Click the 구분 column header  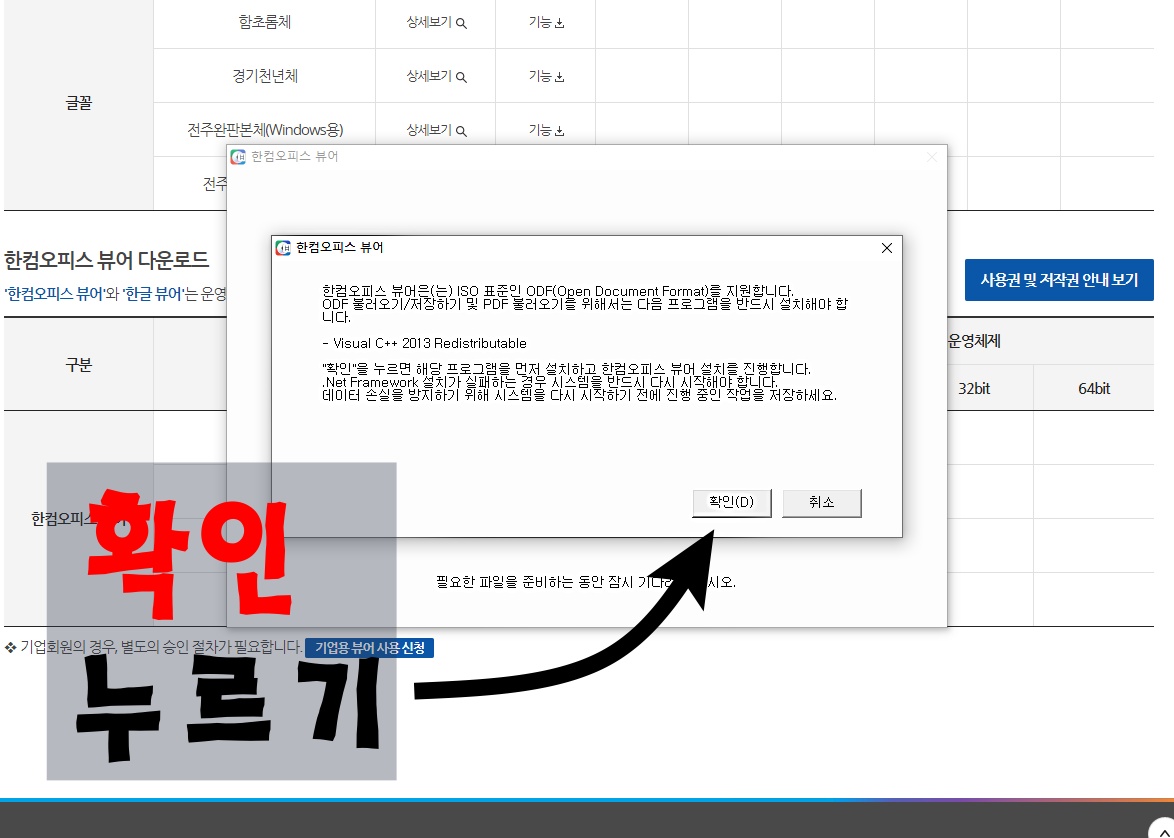click(79, 365)
